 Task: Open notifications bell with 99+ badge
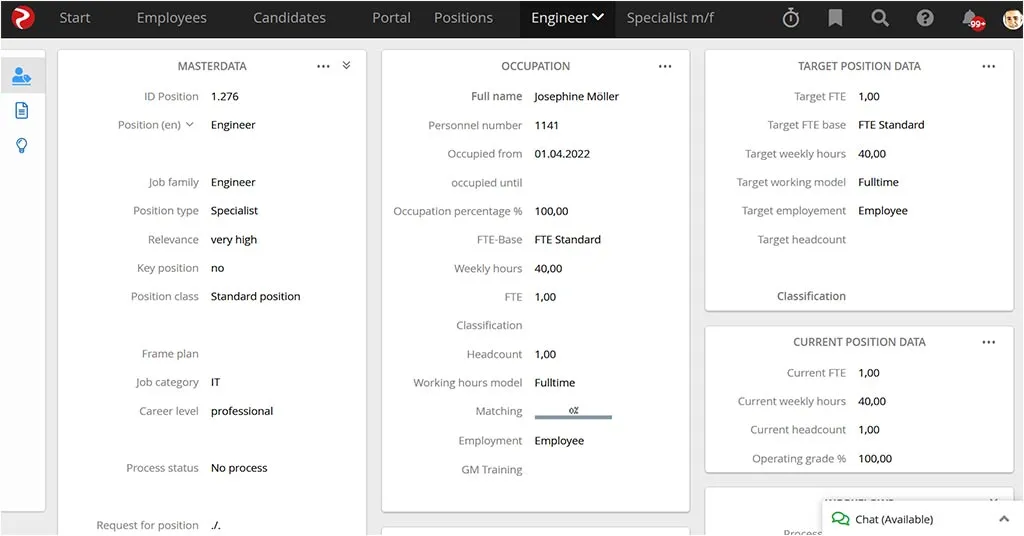click(970, 18)
